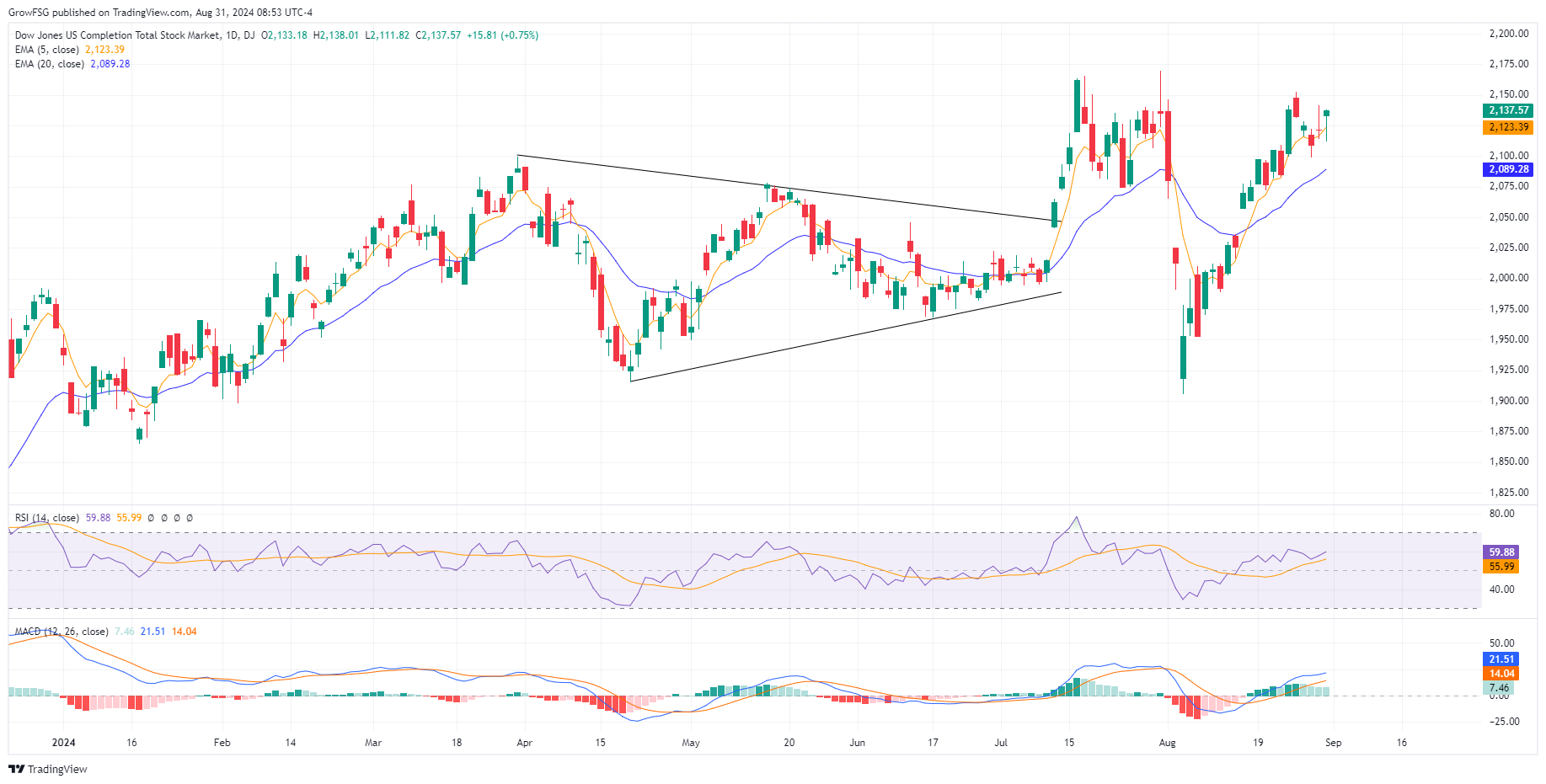This screenshot has height=784, width=1546.
Task: Click the orange 14.04 signal axis tag
Action: click(1501, 674)
